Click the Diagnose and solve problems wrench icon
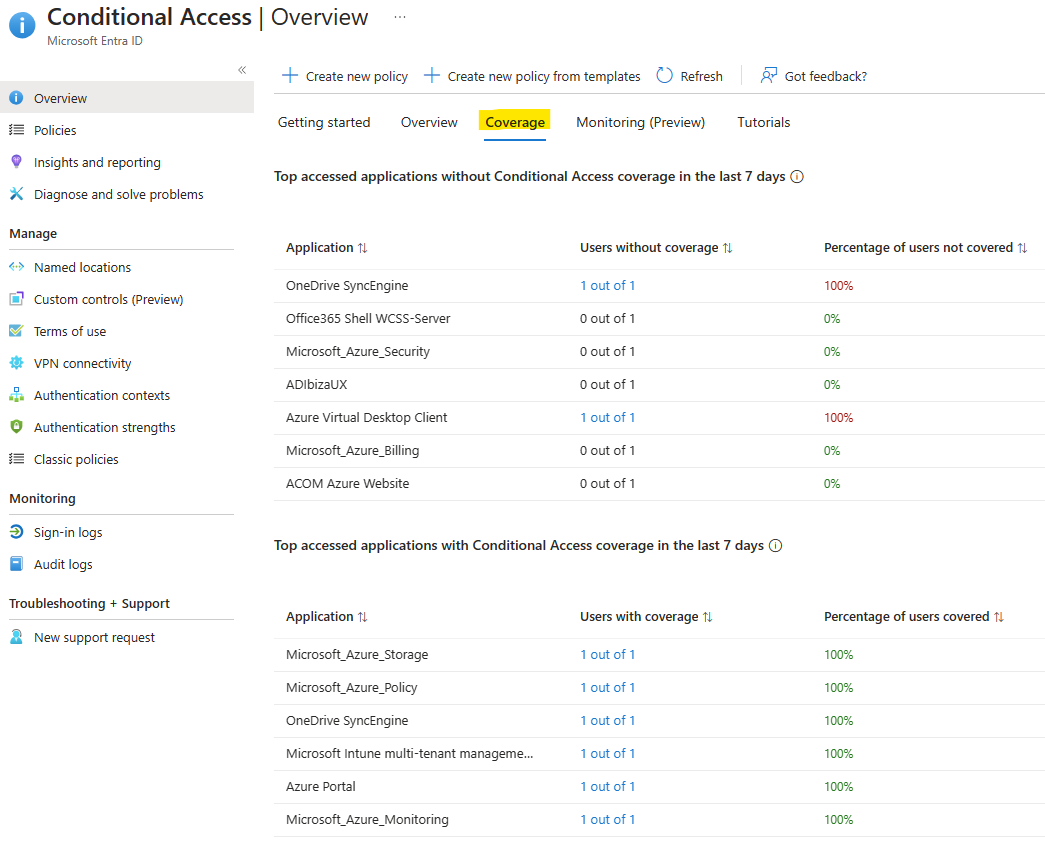 point(17,194)
